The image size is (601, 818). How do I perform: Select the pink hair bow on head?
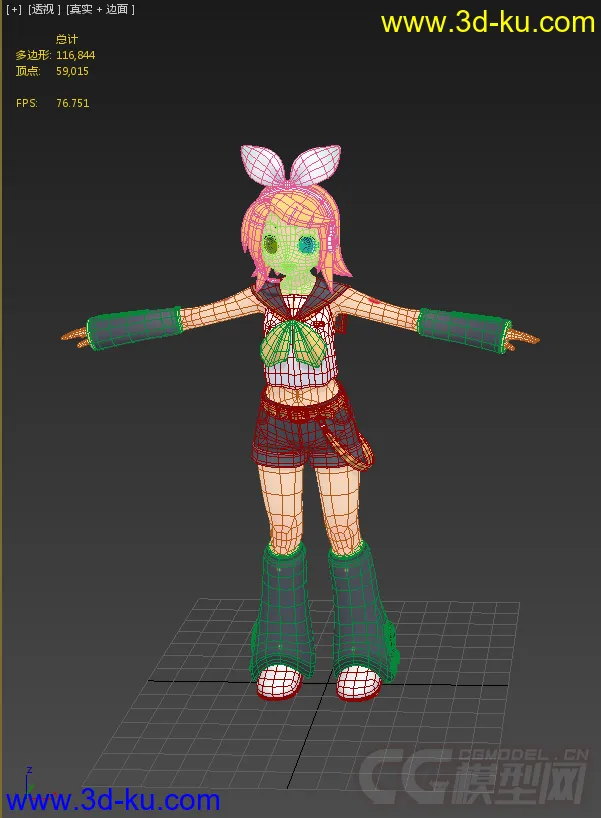290,165
